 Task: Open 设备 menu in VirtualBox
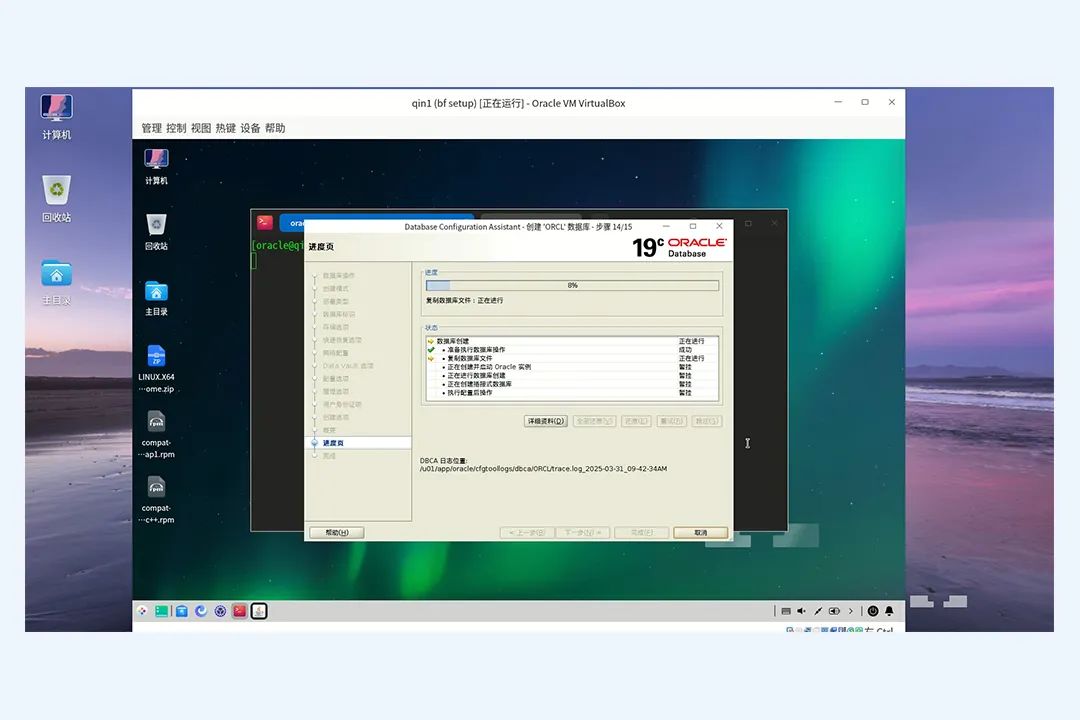coord(251,128)
